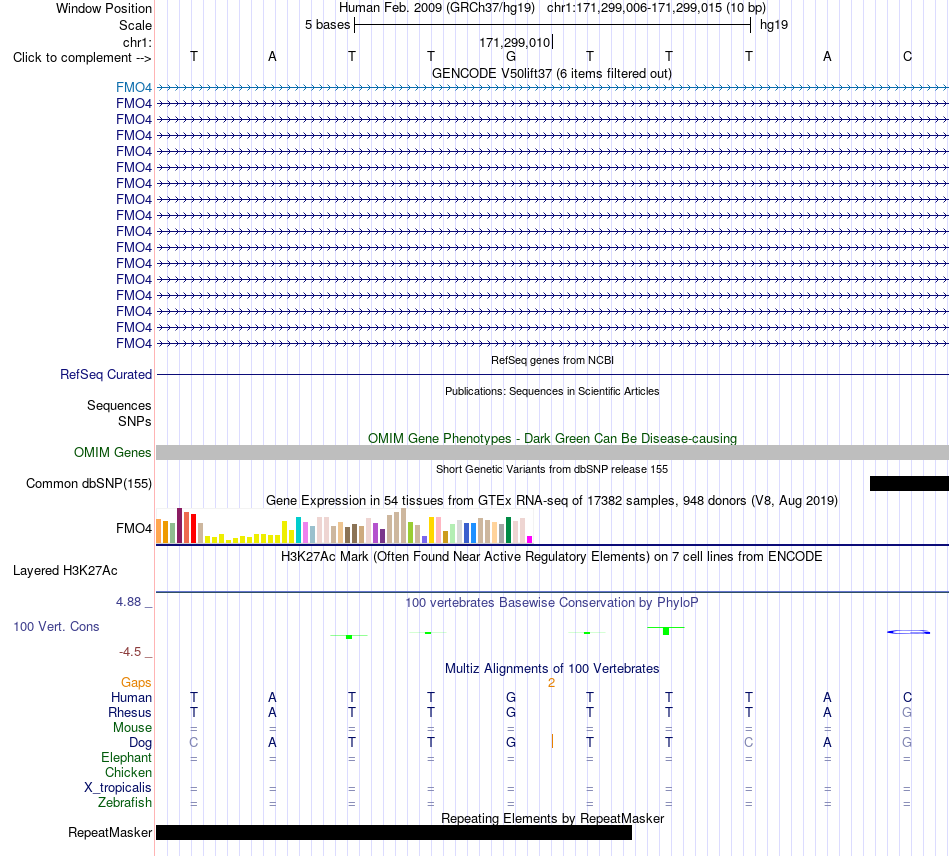
Task: Click the 4.88 PhyloP upper scale value
Action: (128, 602)
